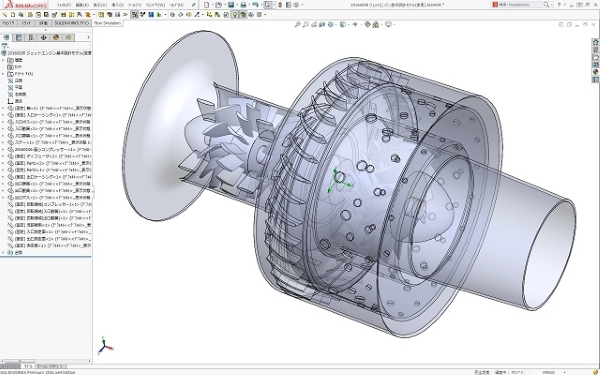Expand the 合致 mates folder
This screenshot has width=600, height=375.
[x=3, y=253]
